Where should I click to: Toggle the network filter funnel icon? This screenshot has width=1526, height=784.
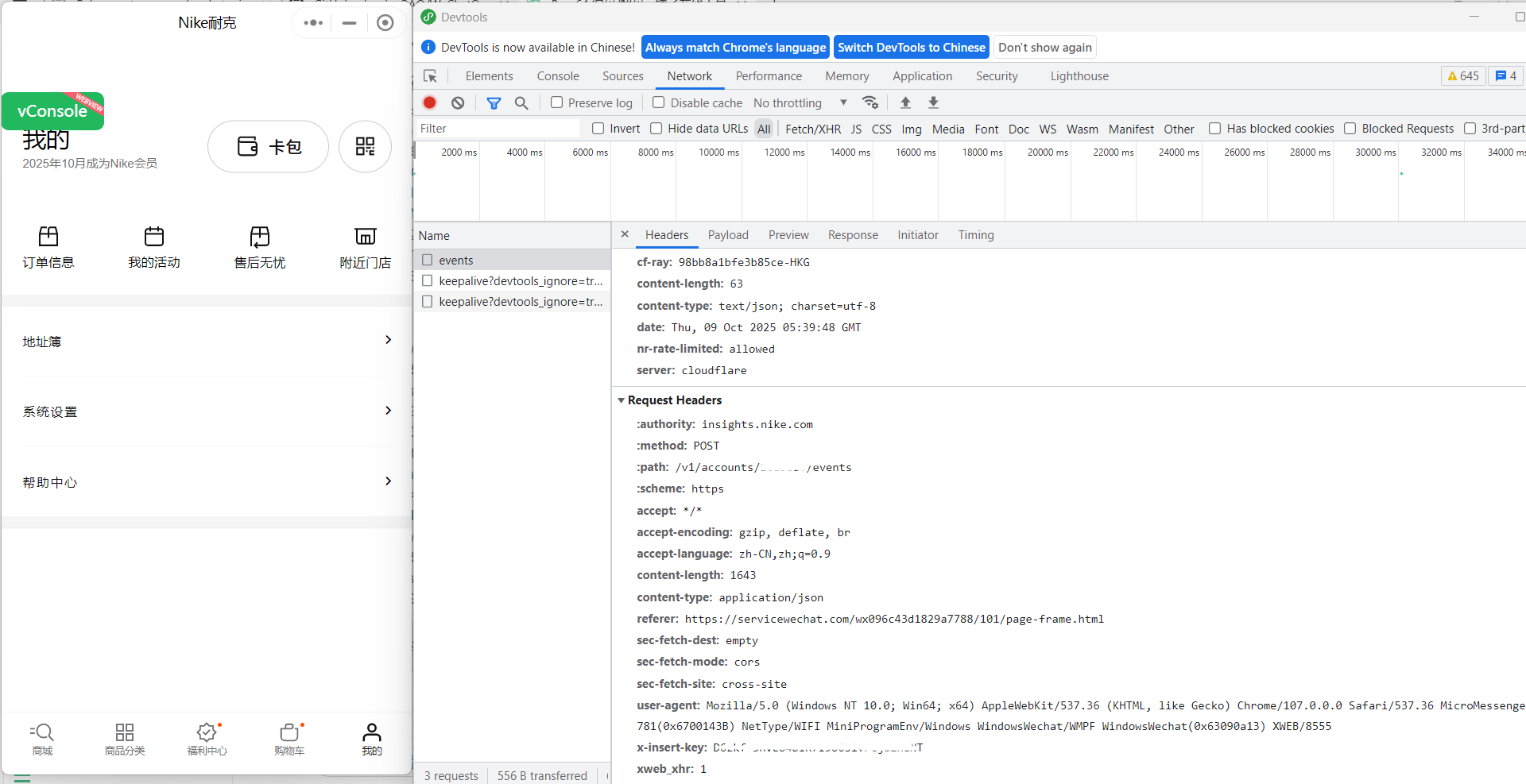pyautogui.click(x=494, y=103)
